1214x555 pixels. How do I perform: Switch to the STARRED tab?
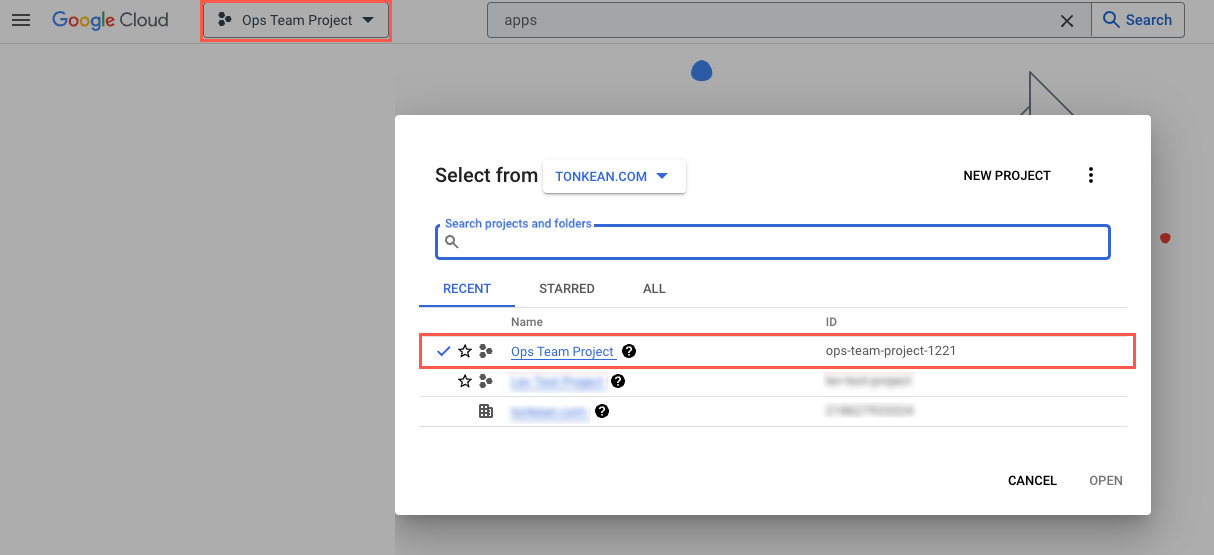tap(566, 289)
